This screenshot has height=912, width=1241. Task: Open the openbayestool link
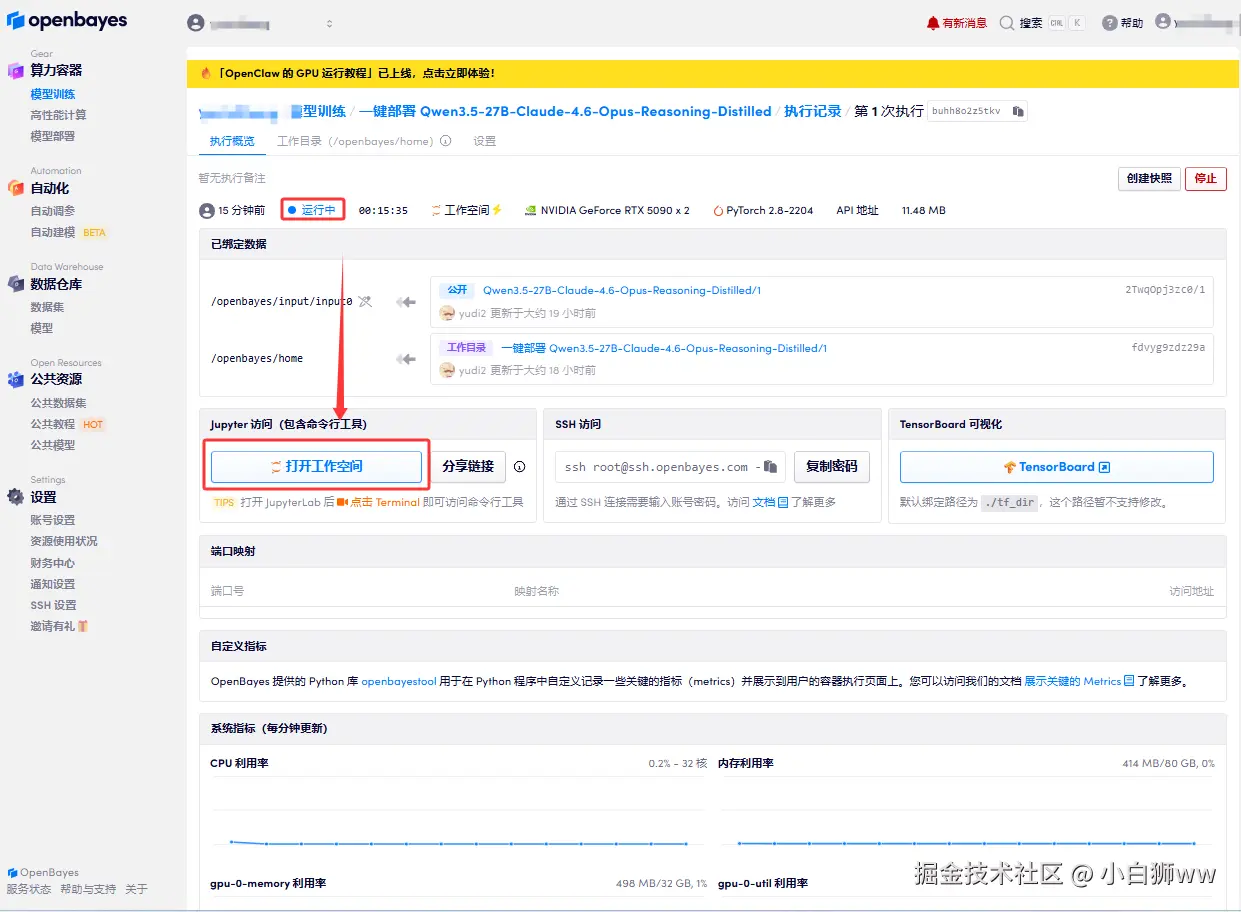pos(399,681)
